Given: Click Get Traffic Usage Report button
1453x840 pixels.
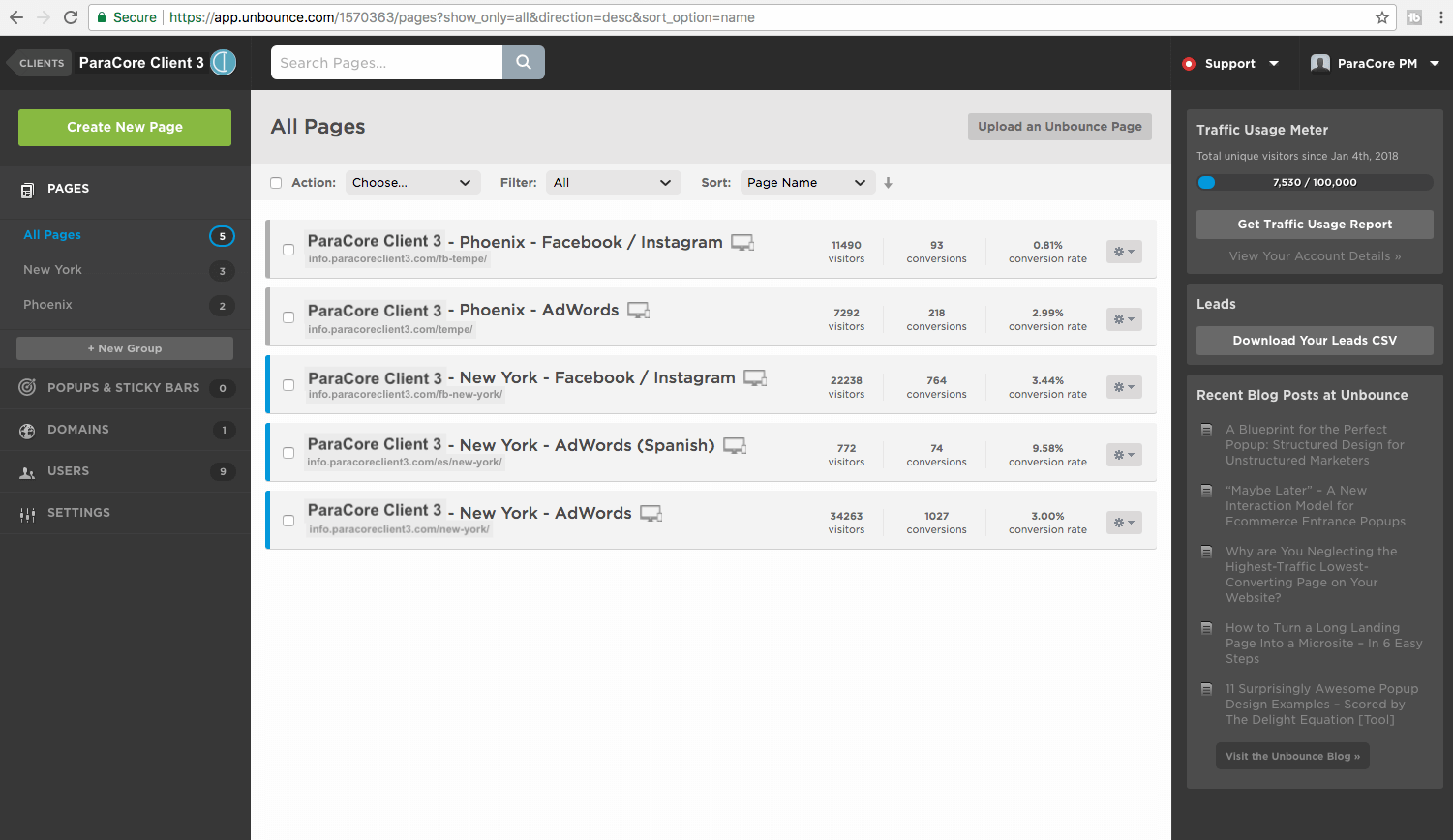Looking at the screenshot, I should pos(1315,225).
